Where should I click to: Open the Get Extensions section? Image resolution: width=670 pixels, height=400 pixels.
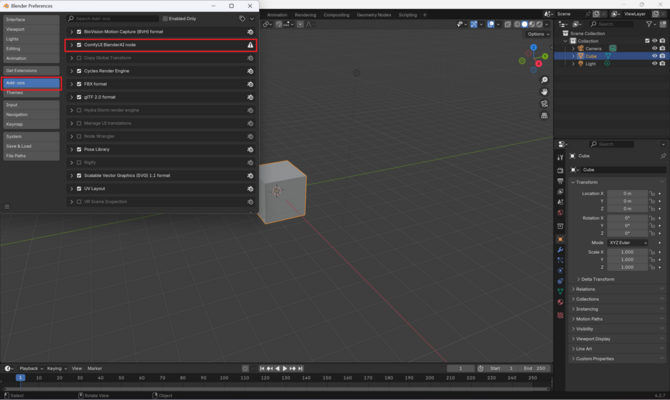tap(31, 71)
